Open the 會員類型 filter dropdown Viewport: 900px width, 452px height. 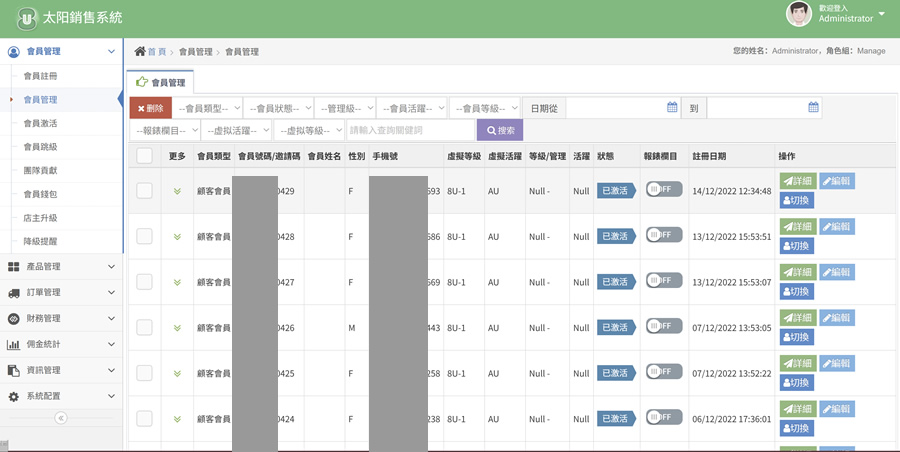207,108
